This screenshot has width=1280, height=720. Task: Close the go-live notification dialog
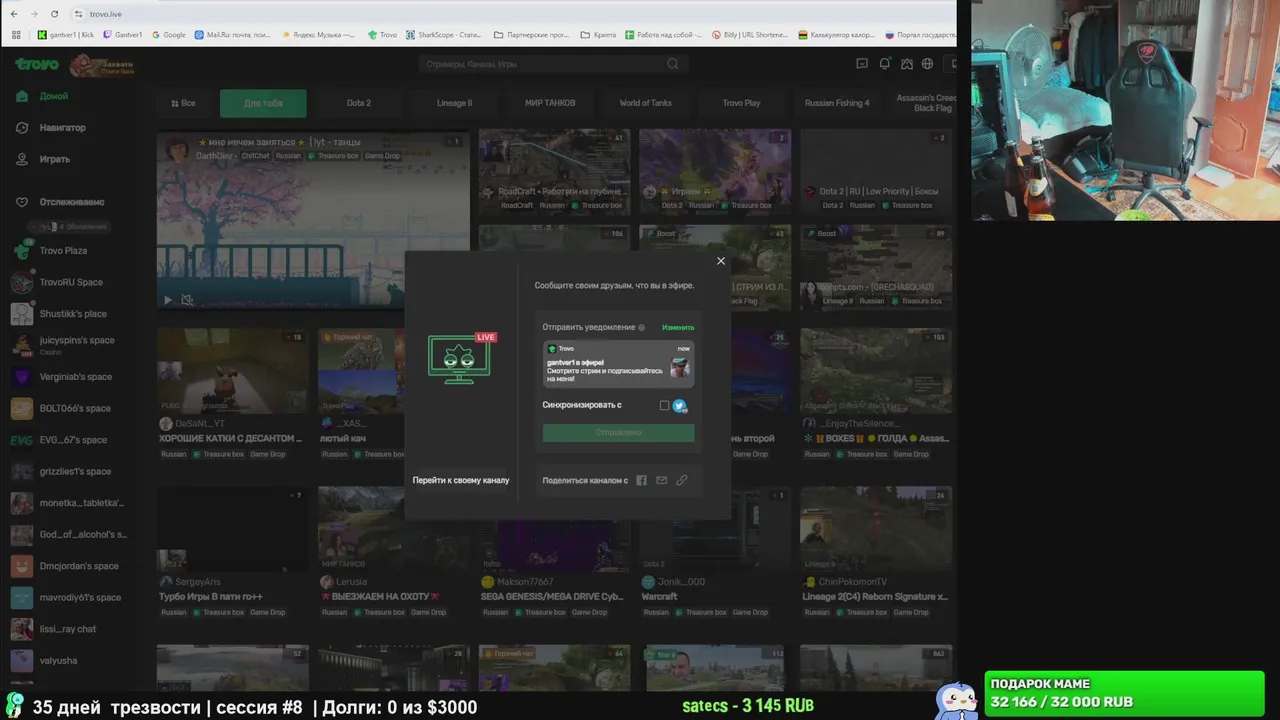(721, 261)
